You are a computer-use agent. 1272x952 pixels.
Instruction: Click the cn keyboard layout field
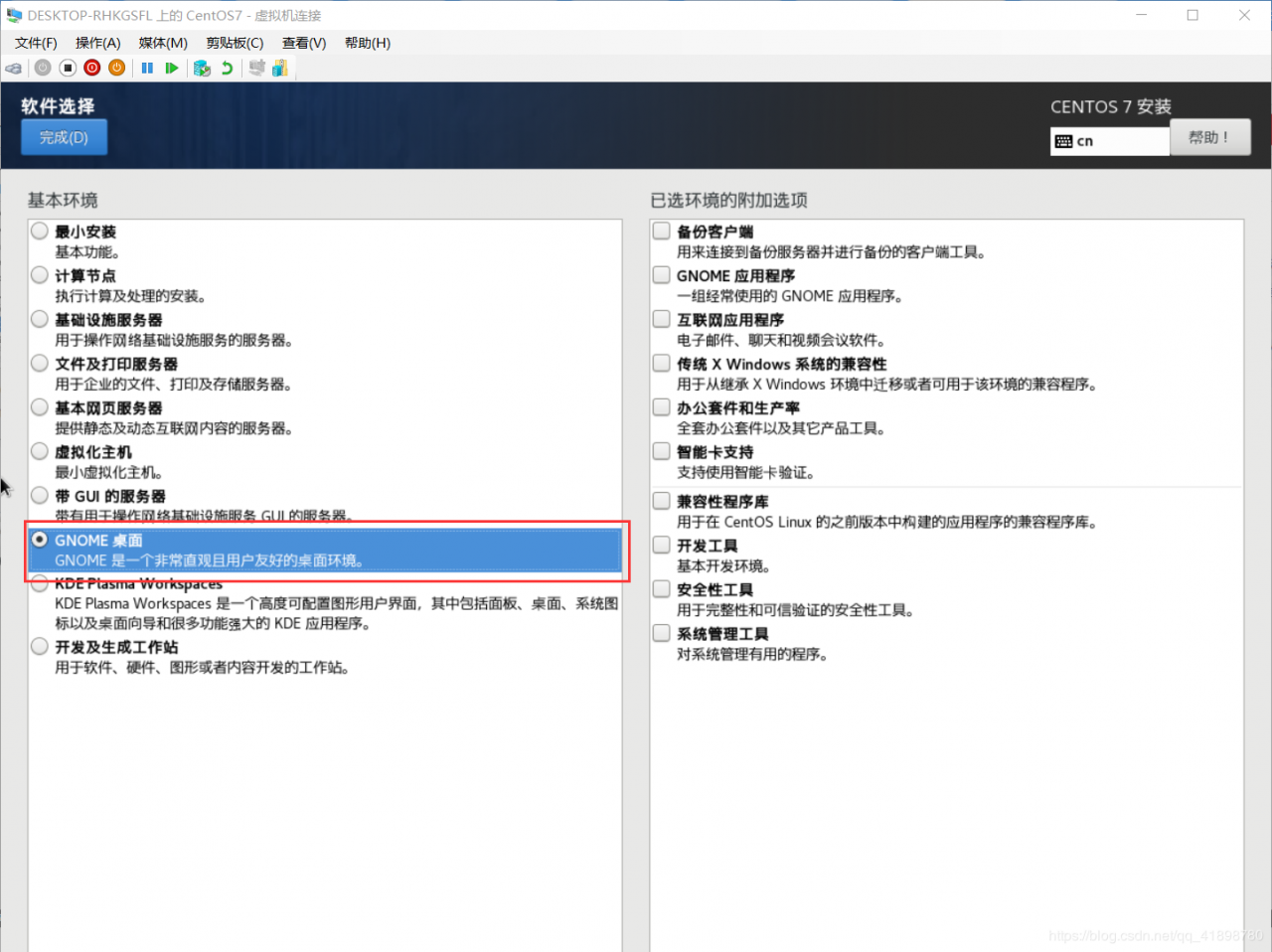1110,141
